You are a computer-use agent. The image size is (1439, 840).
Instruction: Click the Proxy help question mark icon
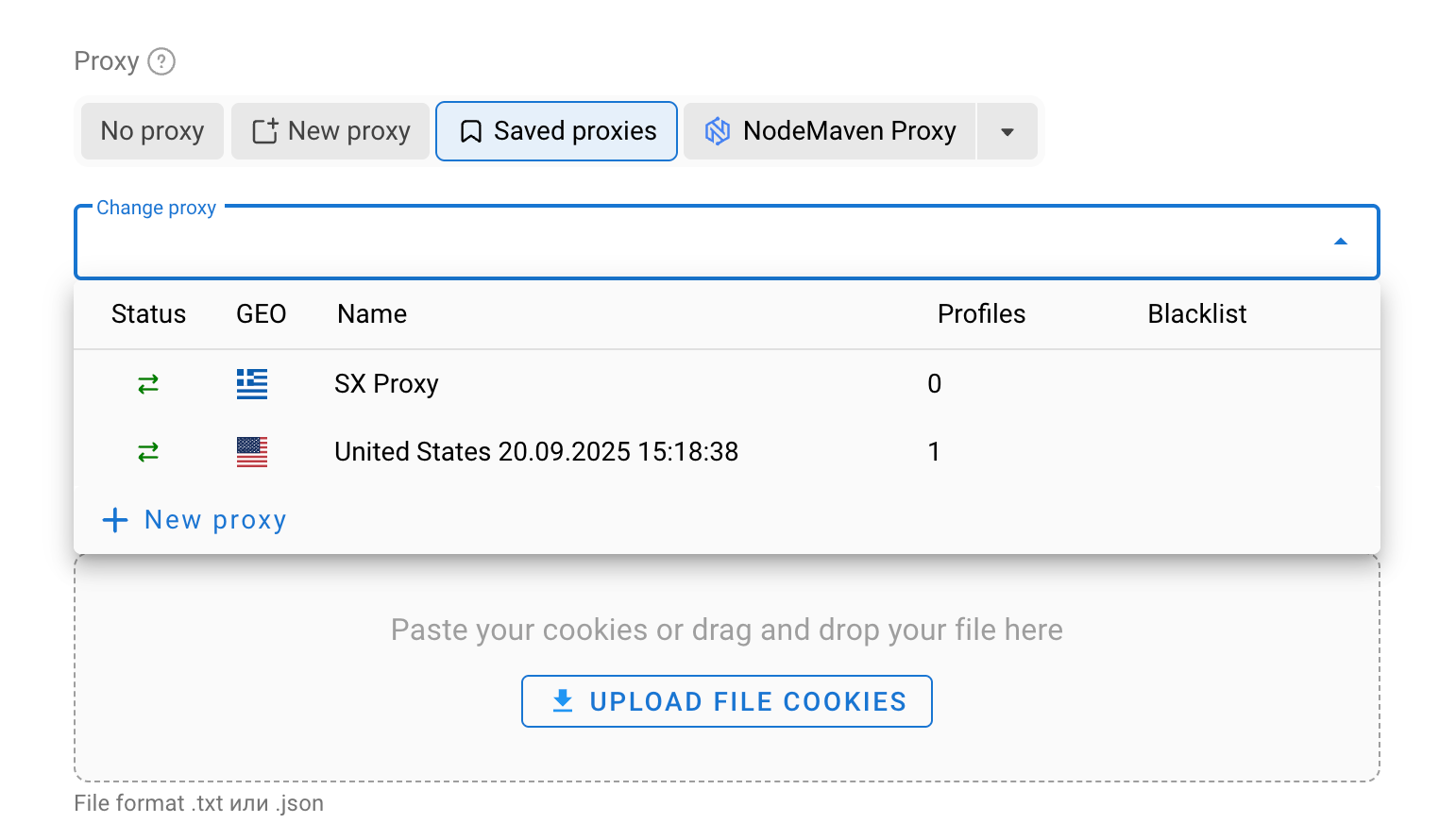click(x=161, y=61)
